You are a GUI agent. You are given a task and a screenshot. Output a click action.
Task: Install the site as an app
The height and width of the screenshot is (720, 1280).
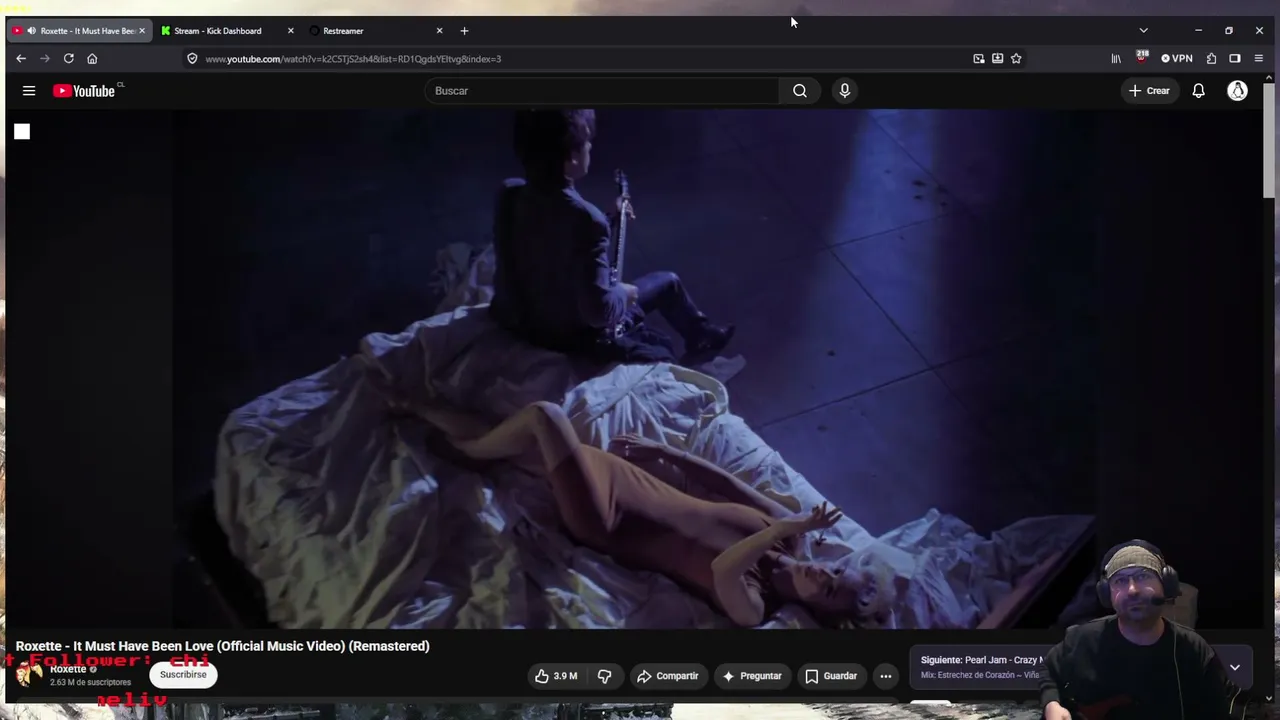[997, 59]
